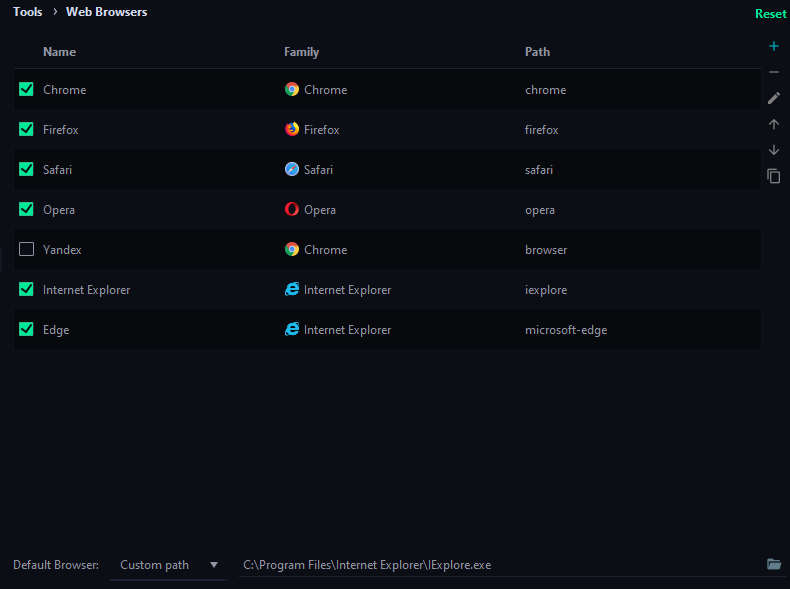Browse for browser path with folder icon

pyautogui.click(x=773, y=564)
